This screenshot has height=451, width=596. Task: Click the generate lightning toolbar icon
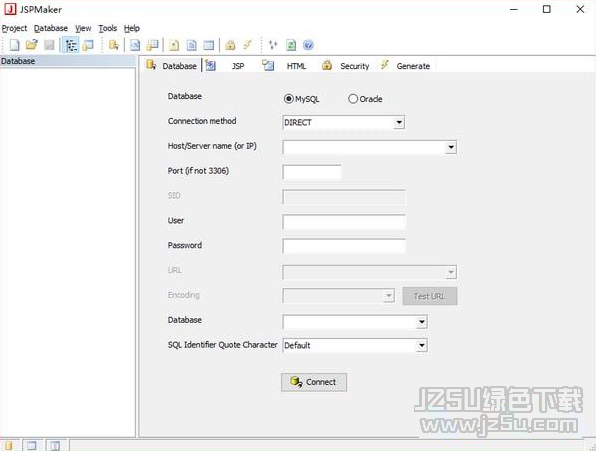[x=248, y=45]
